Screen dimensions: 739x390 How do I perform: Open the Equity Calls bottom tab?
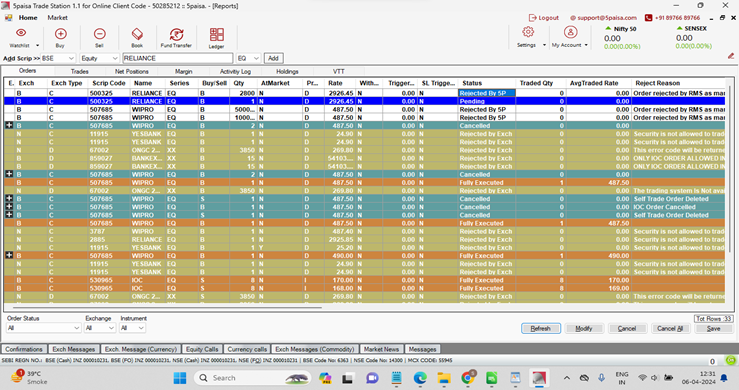[x=202, y=349]
